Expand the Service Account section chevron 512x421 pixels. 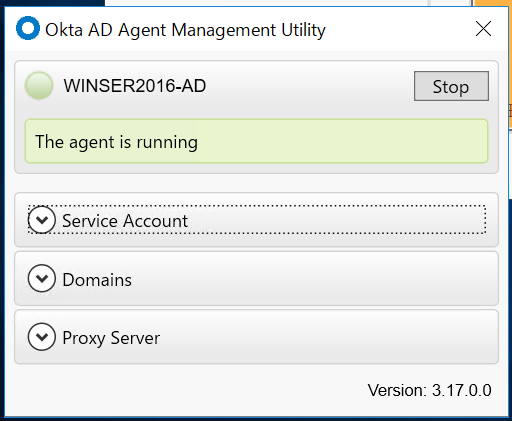(x=42, y=220)
